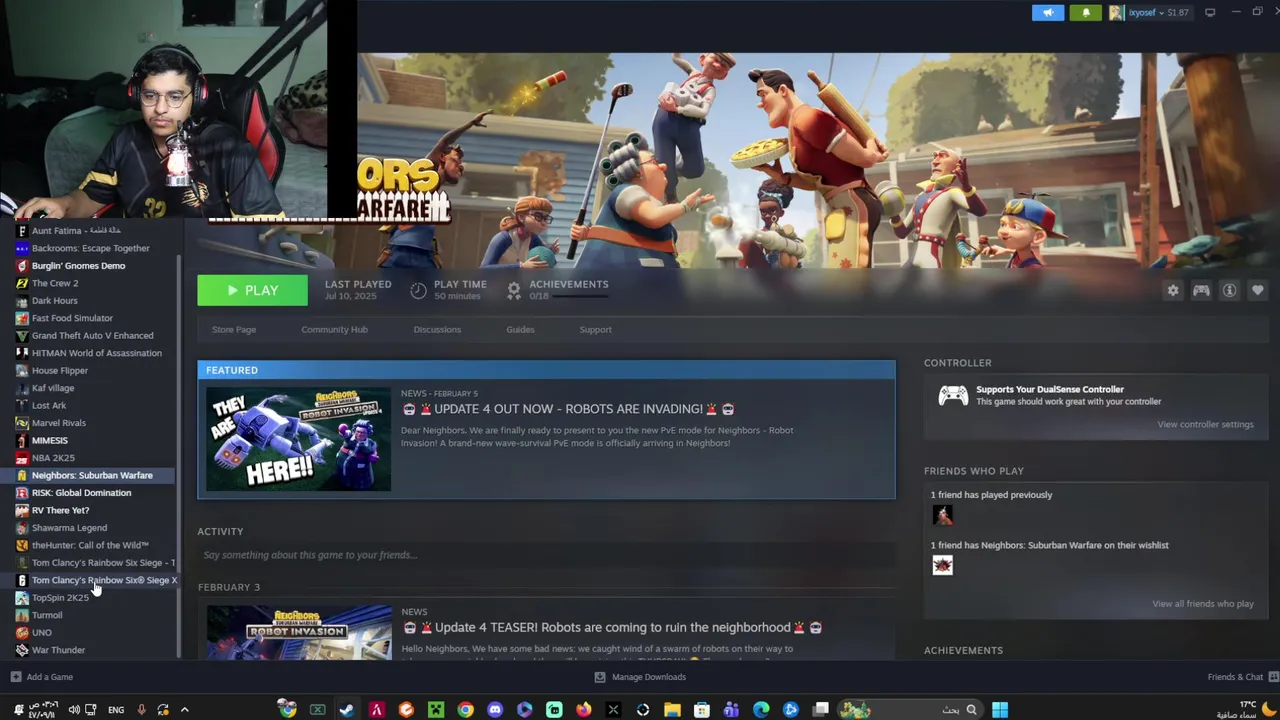The image size is (1280, 720).
Task: Show game info icon
Action: [x=1229, y=291]
